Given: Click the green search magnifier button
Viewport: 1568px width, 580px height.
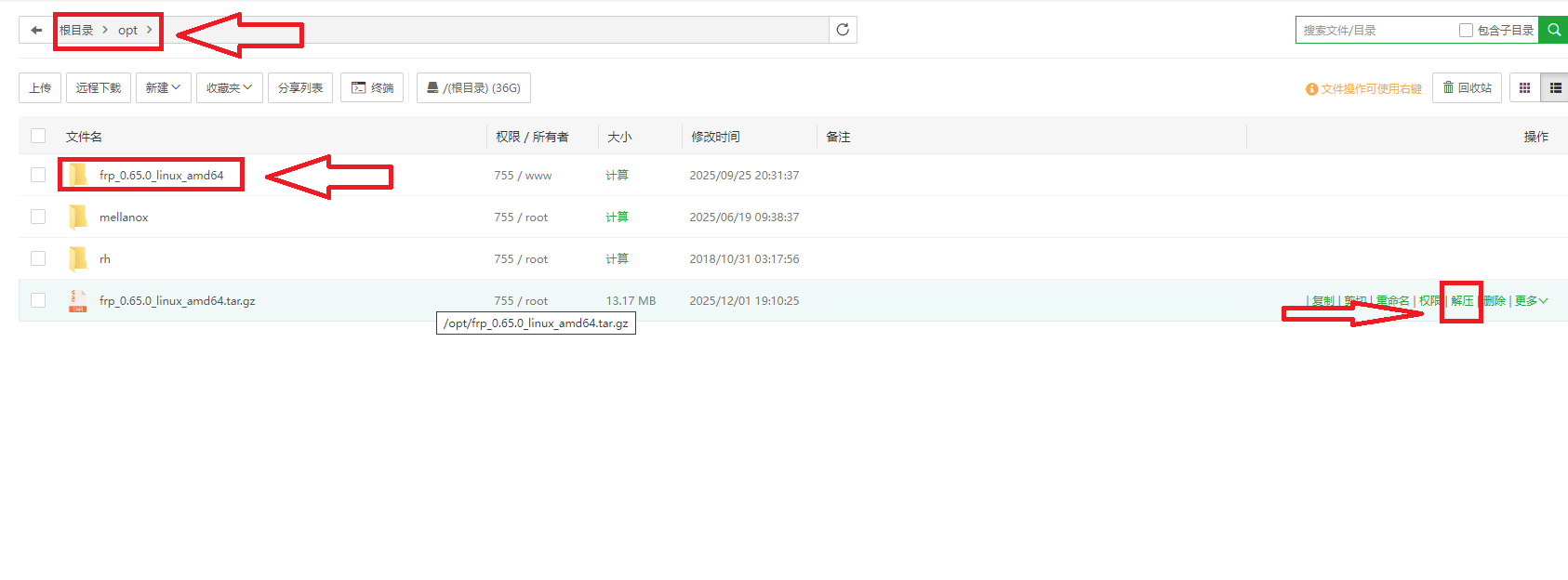Looking at the screenshot, I should (1553, 30).
